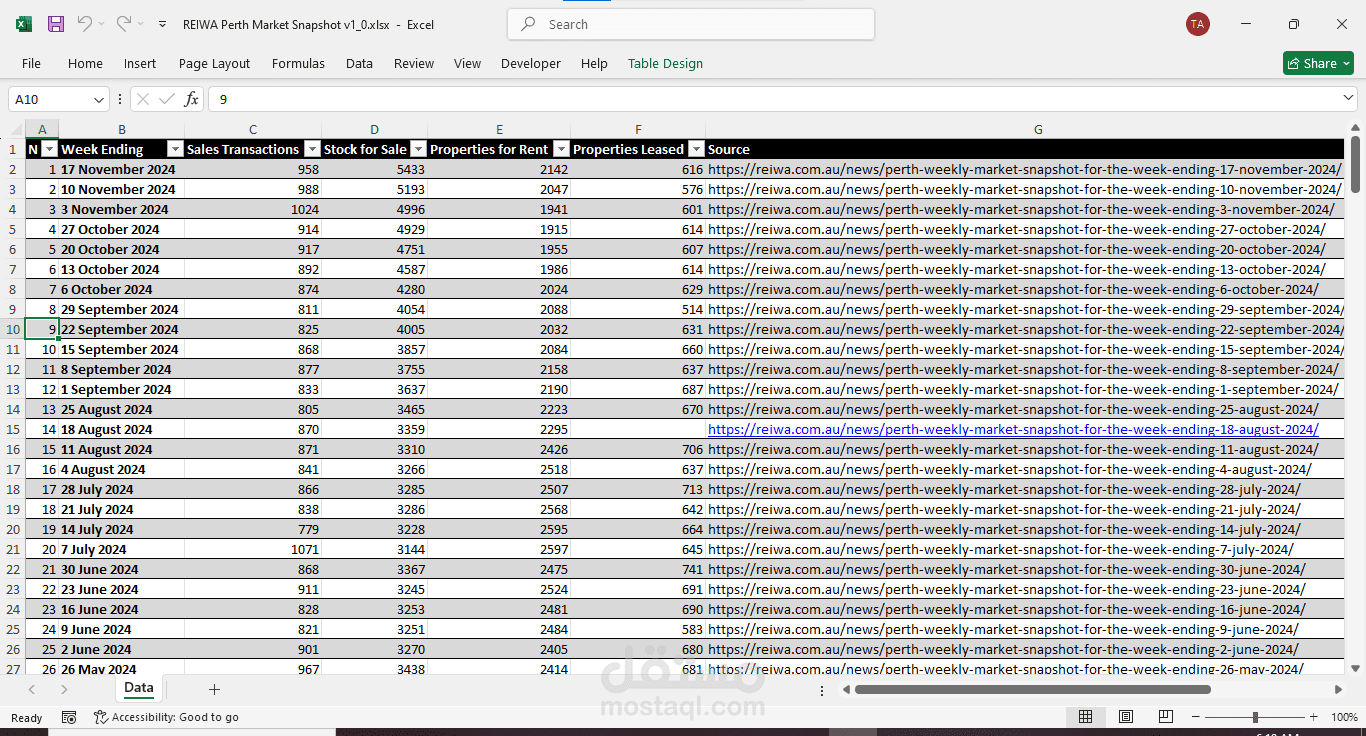Click the Redo arrow icon
1366x736 pixels.
tap(123, 24)
